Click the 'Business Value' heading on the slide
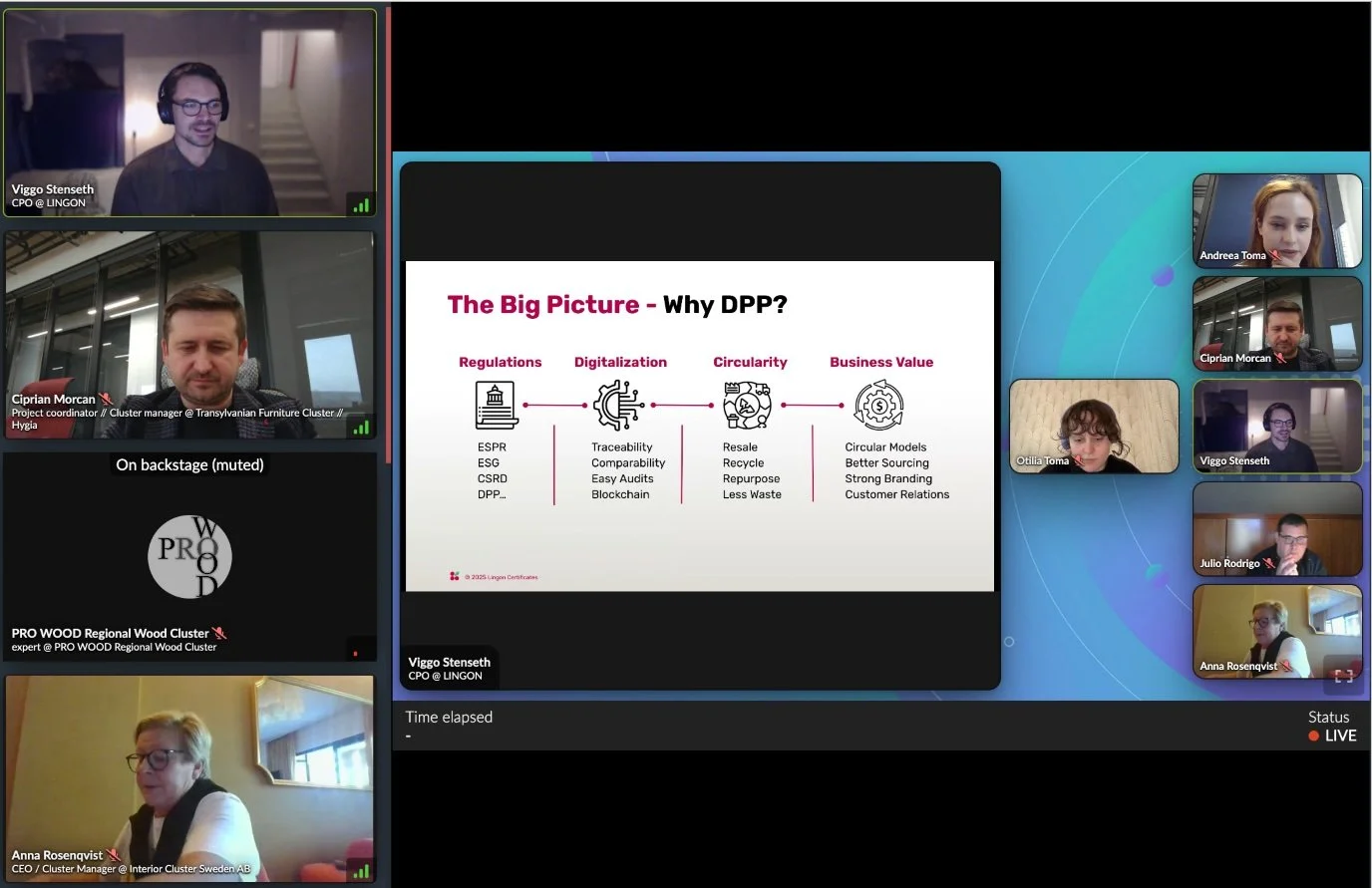The width and height of the screenshot is (1372, 888). (881, 362)
